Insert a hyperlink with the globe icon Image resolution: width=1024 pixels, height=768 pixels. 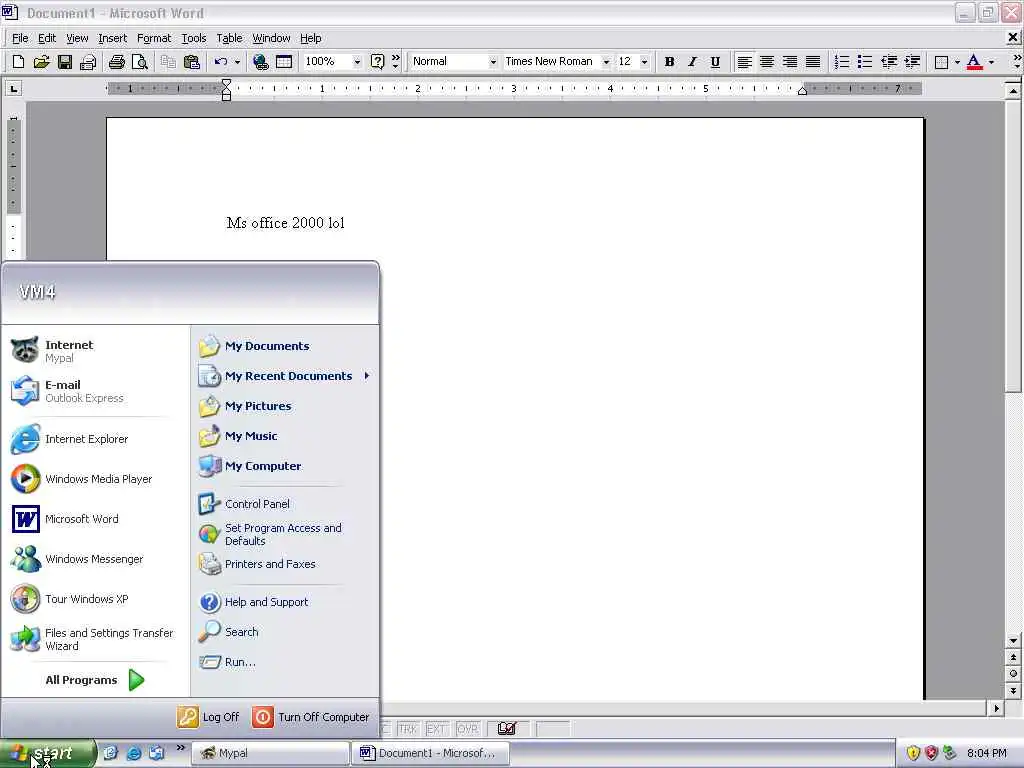(261, 61)
